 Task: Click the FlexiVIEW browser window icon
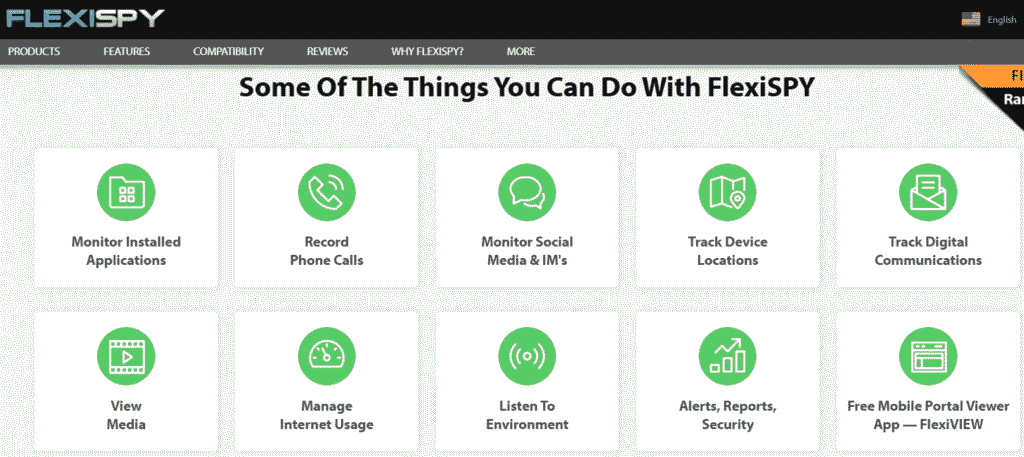(928, 356)
